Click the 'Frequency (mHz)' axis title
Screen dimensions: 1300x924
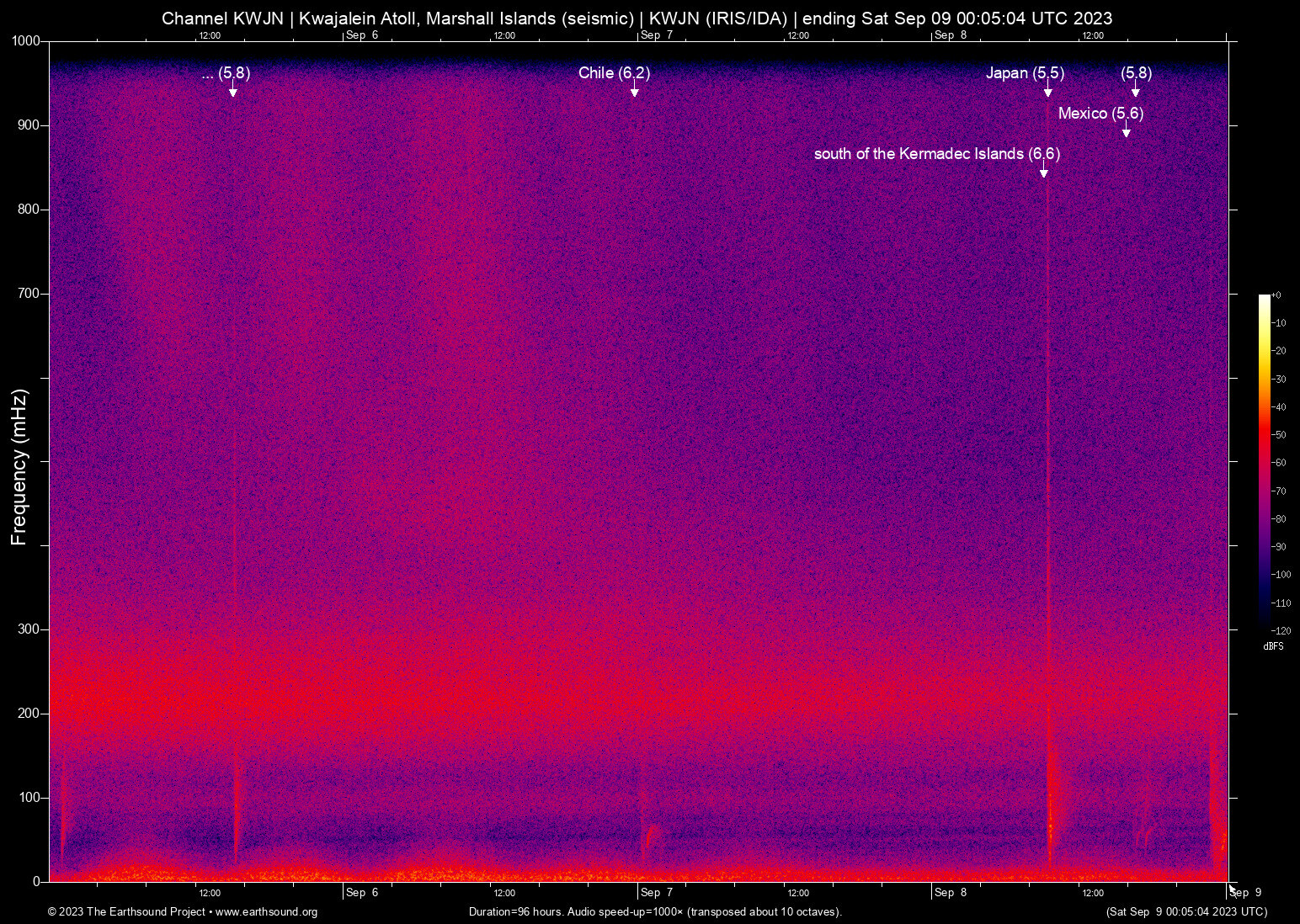pyautogui.click(x=19, y=467)
